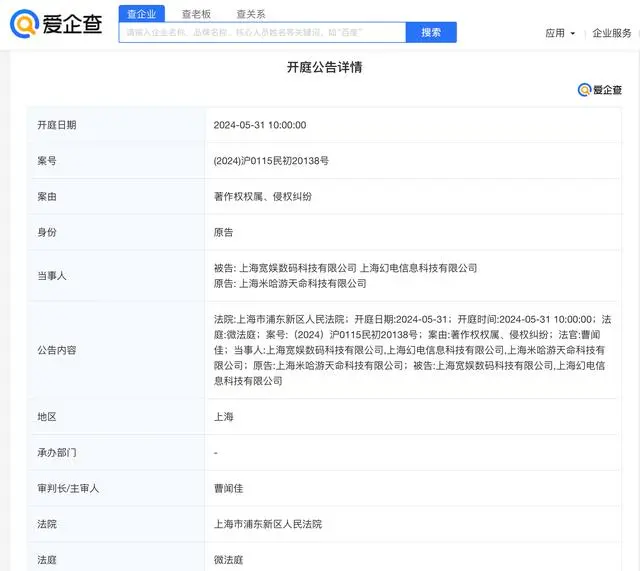Expand the 应用 dropdown menu
This screenshot has width=640, height=571.
tap(558, 33)
